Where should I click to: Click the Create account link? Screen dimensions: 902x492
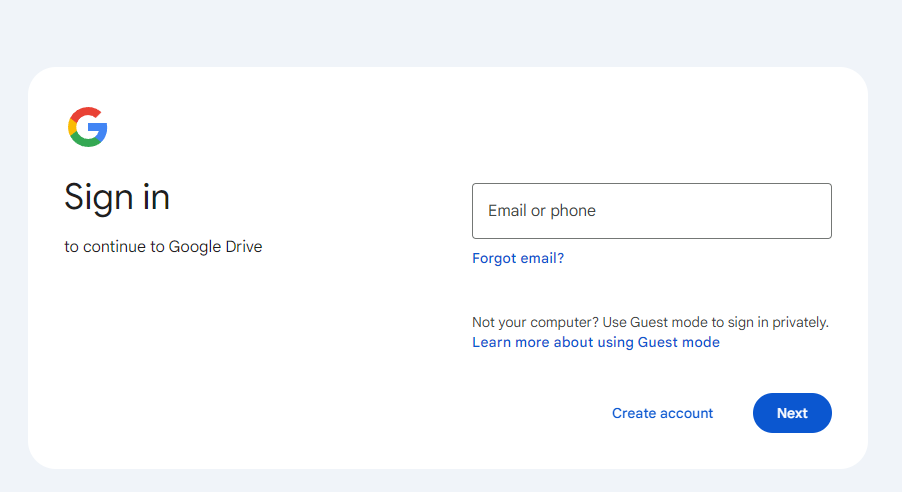pos(662,413)
